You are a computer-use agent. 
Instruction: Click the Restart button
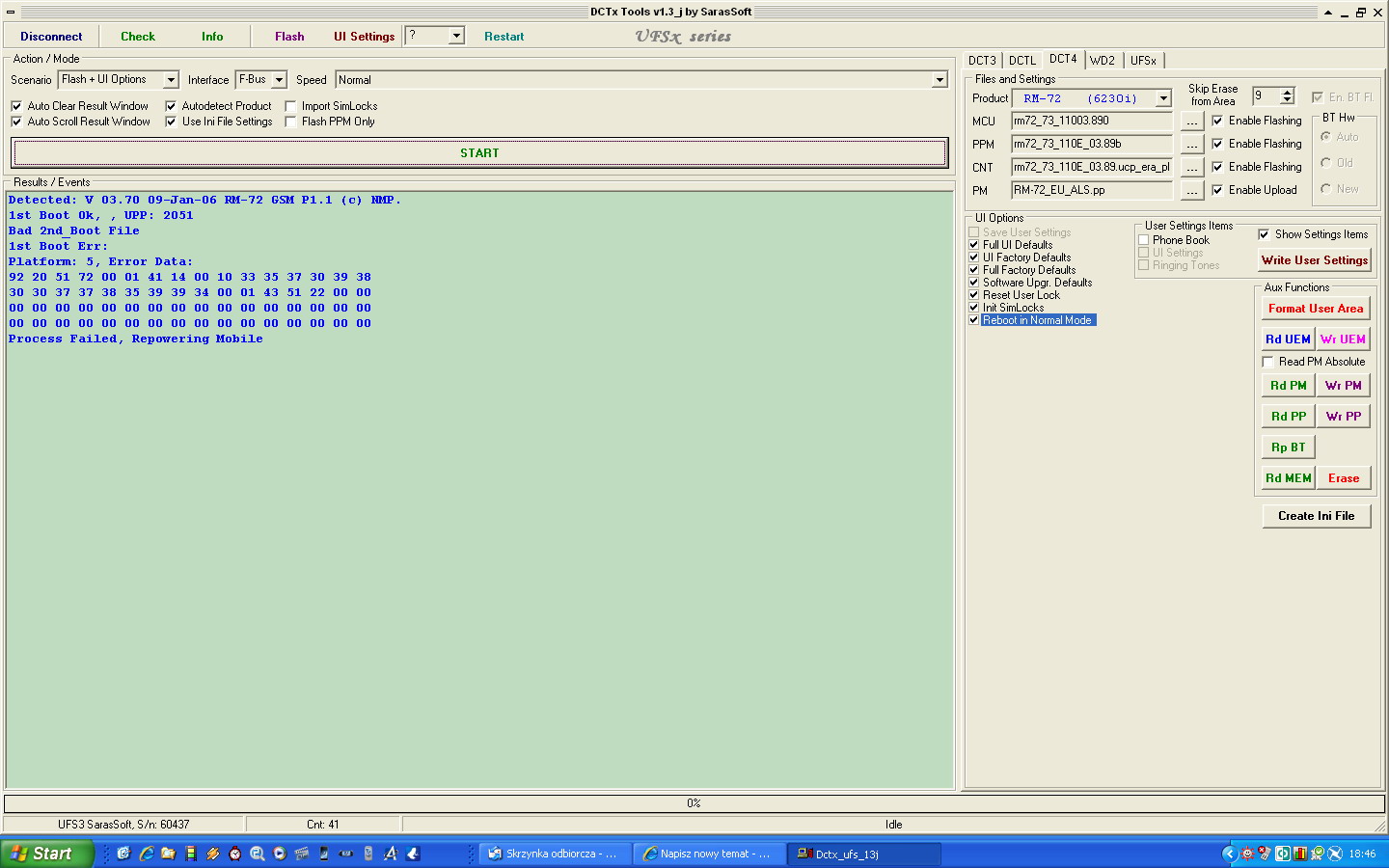coord(504,37)
